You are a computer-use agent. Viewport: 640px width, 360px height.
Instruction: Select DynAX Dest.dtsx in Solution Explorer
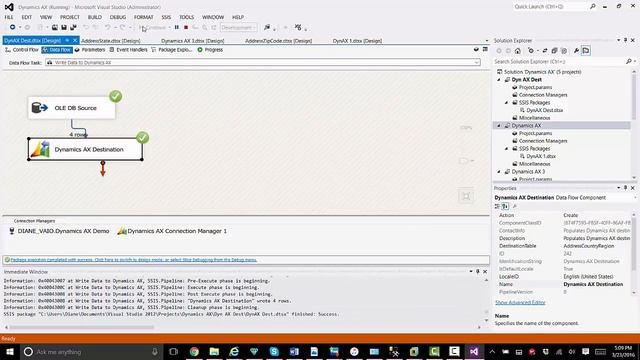click(x=544, y=110)
